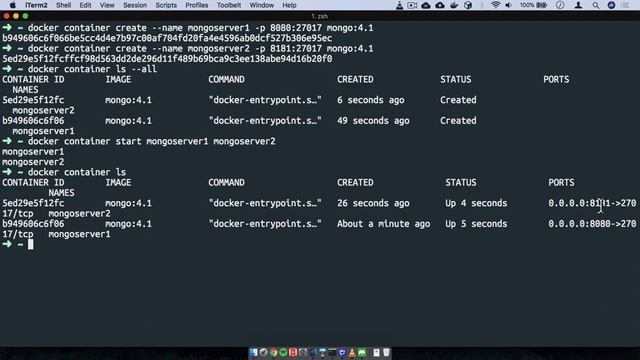Open the document stack beside Trash
Image resolution: width=640 pixels, height=360 pixels.
376,352
